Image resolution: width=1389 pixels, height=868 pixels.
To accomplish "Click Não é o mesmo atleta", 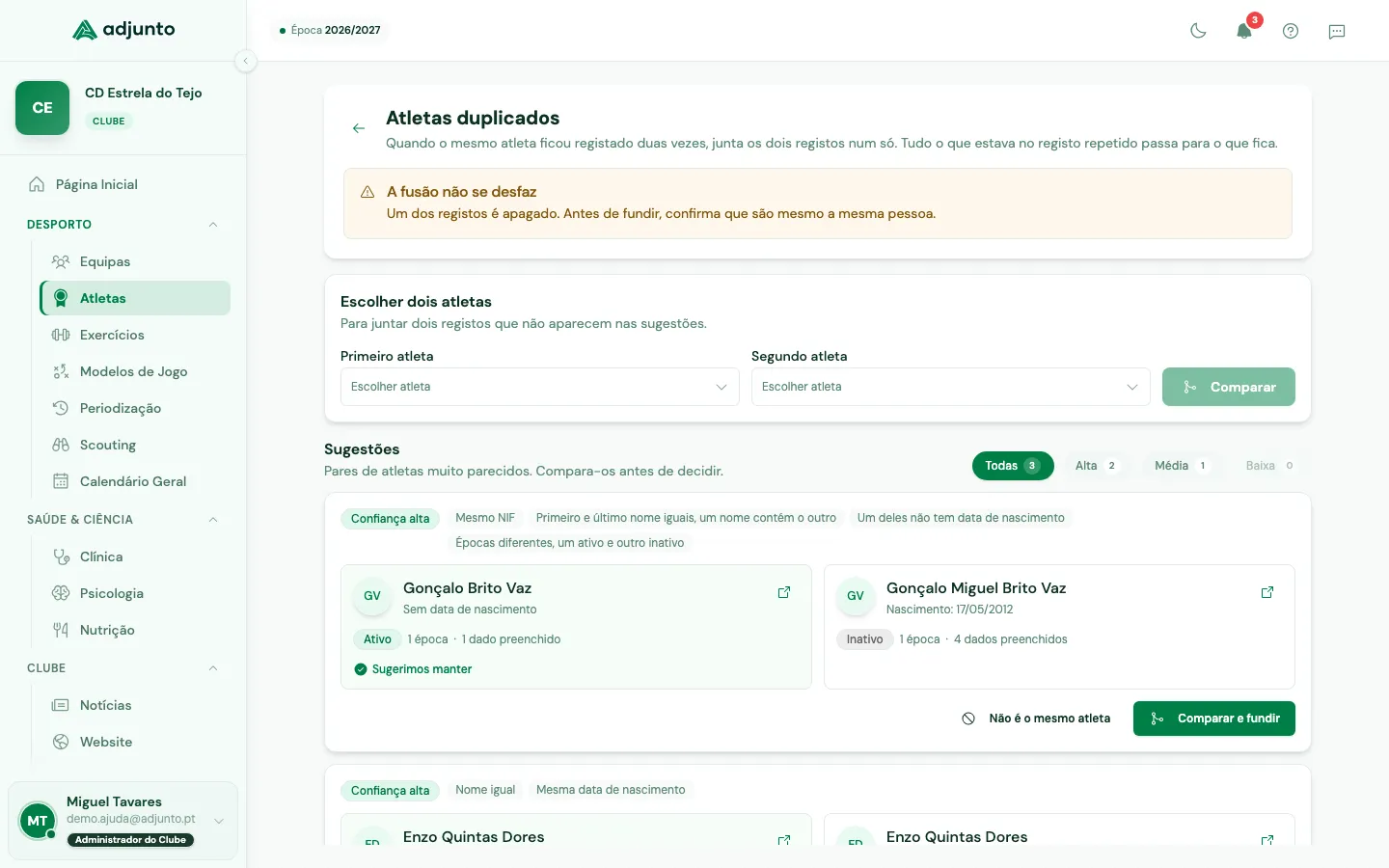I will [1037, 719].
